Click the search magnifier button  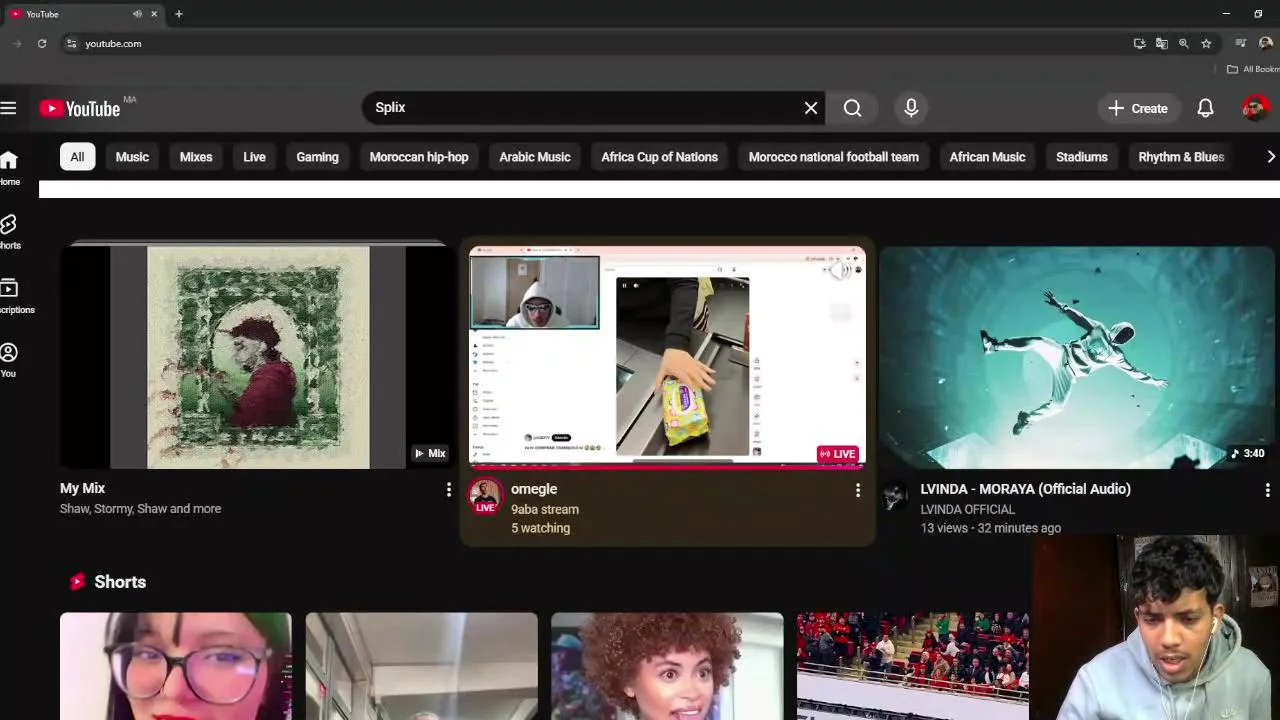coord(852,108)
